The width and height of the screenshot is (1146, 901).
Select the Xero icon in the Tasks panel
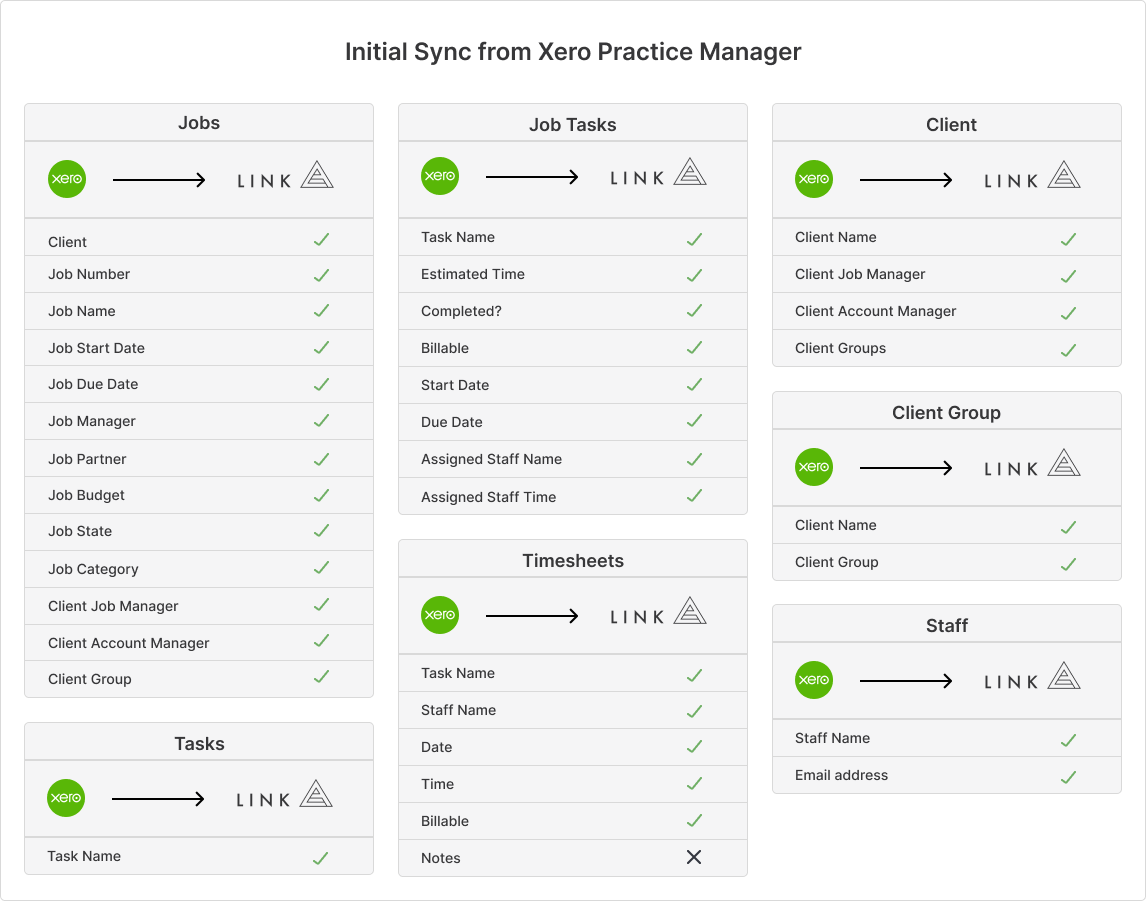(x=66, y=798)
